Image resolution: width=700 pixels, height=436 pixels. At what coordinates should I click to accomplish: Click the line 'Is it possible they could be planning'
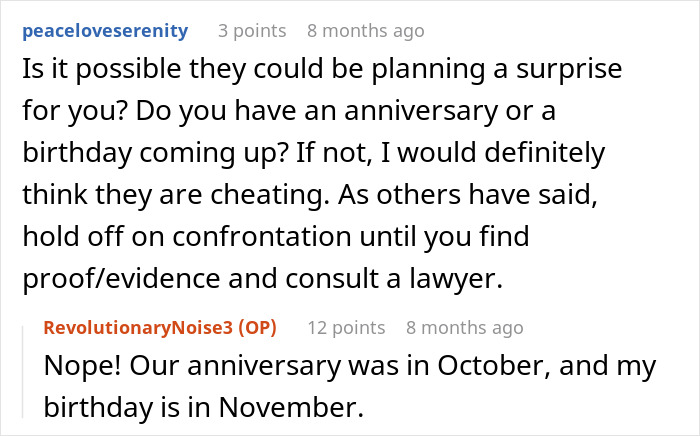coord(322,70)
